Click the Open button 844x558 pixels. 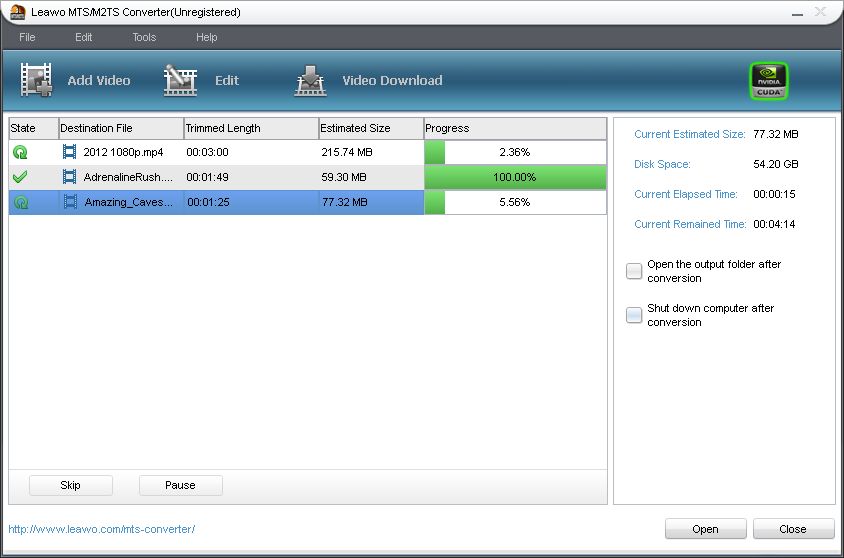[x=705, y=529]
